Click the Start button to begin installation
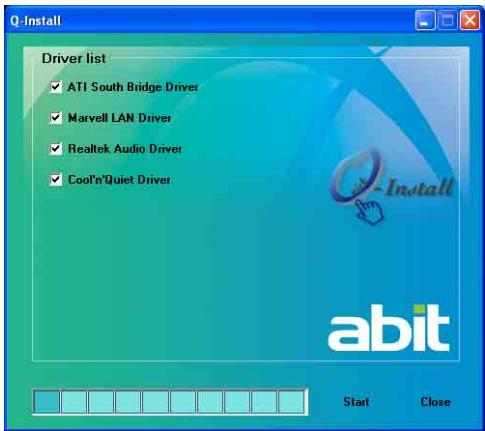The height and width of the screenshot is (431, 485). 356,402
